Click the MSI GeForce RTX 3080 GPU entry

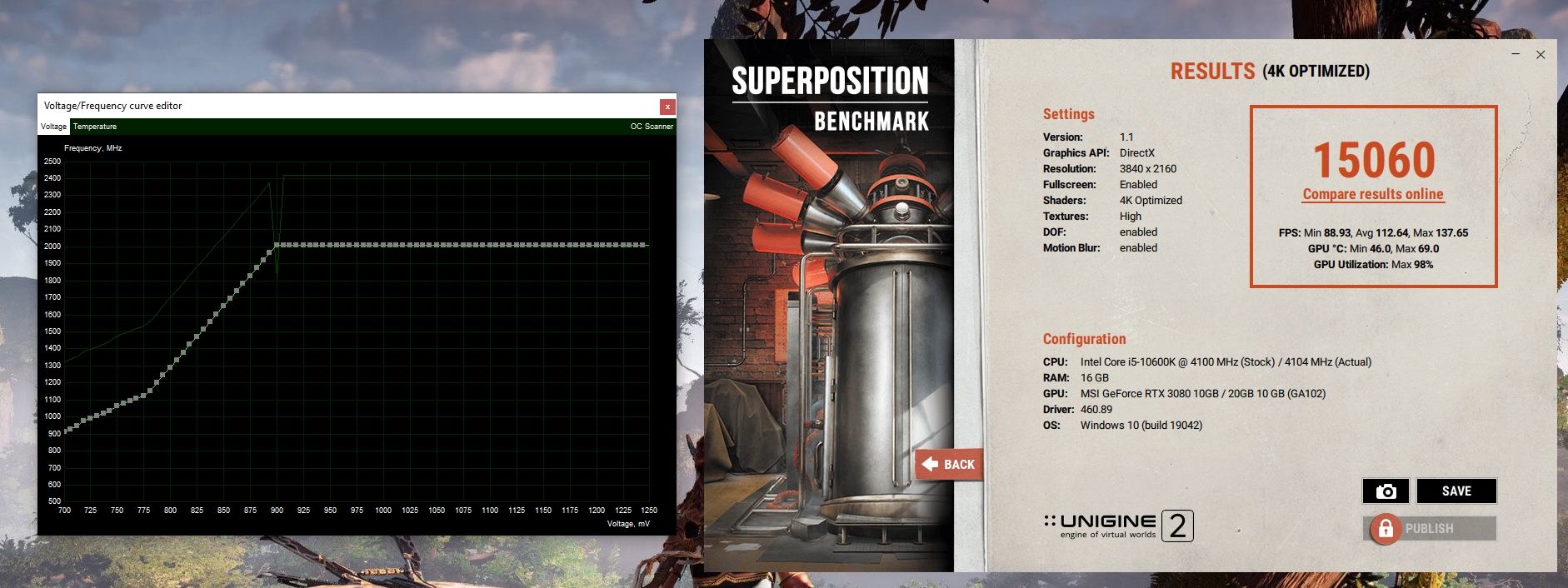coord(1203,394)
